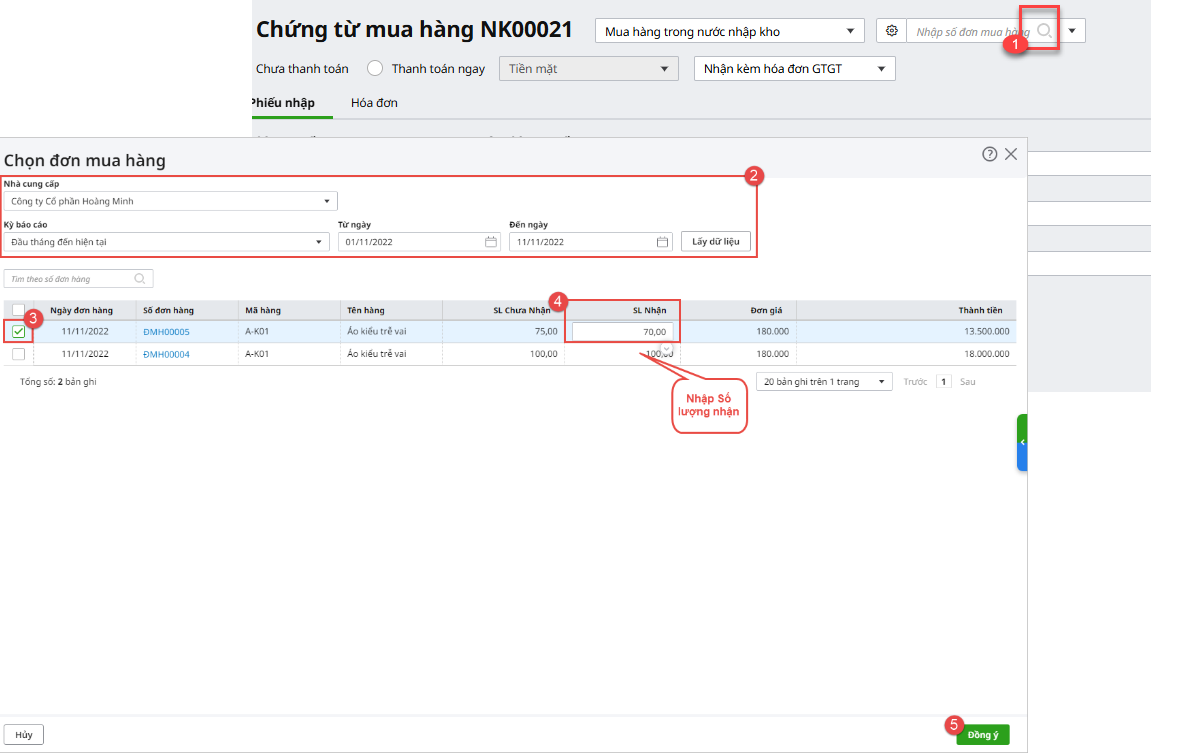Open the gear settings icon
The height and width of the screenshot is (753, 1185).
click(891, 31)
